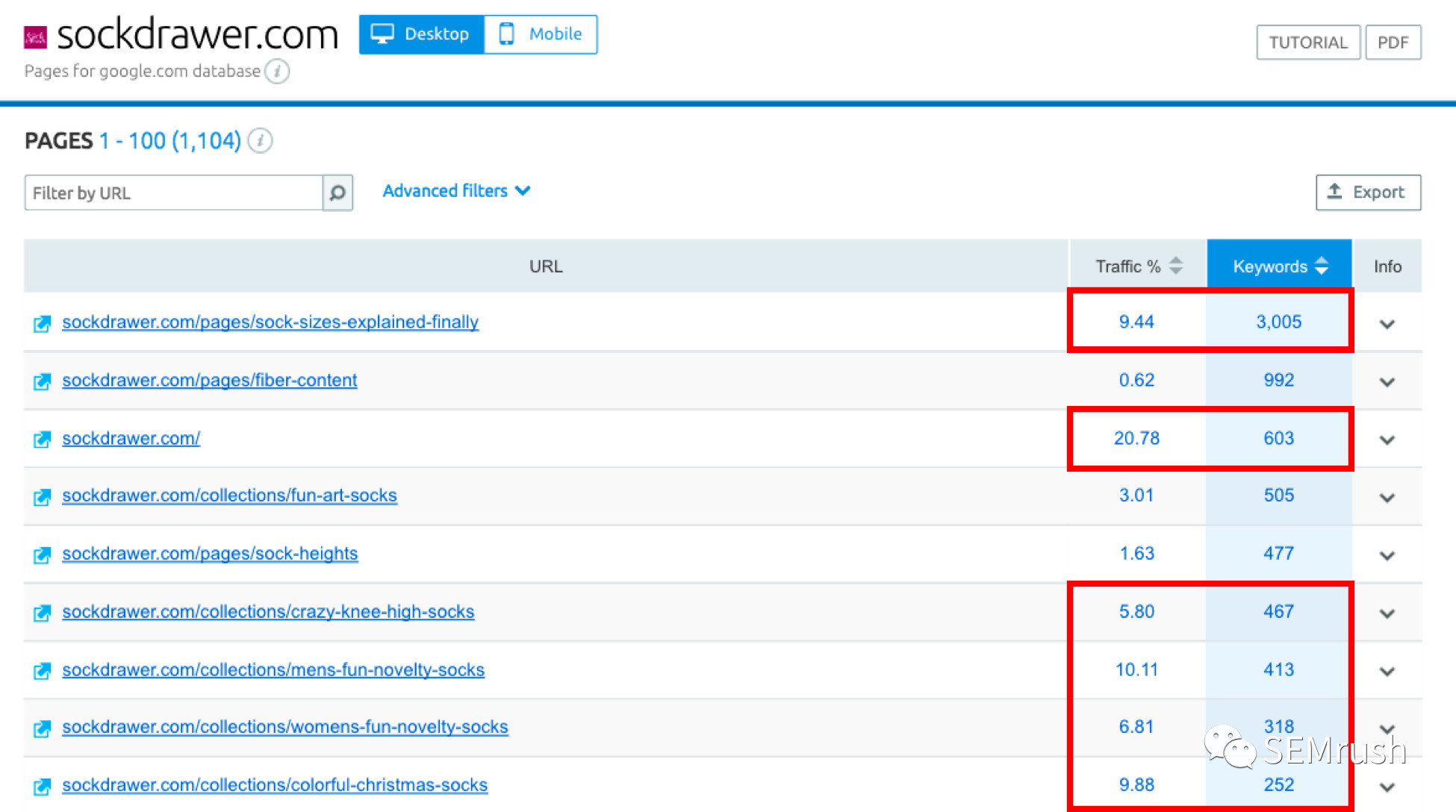This screenshot has width=1456, height=812.
Task: Open external link icon for sockdrawer.com/ homepage row
Action: 42,439
